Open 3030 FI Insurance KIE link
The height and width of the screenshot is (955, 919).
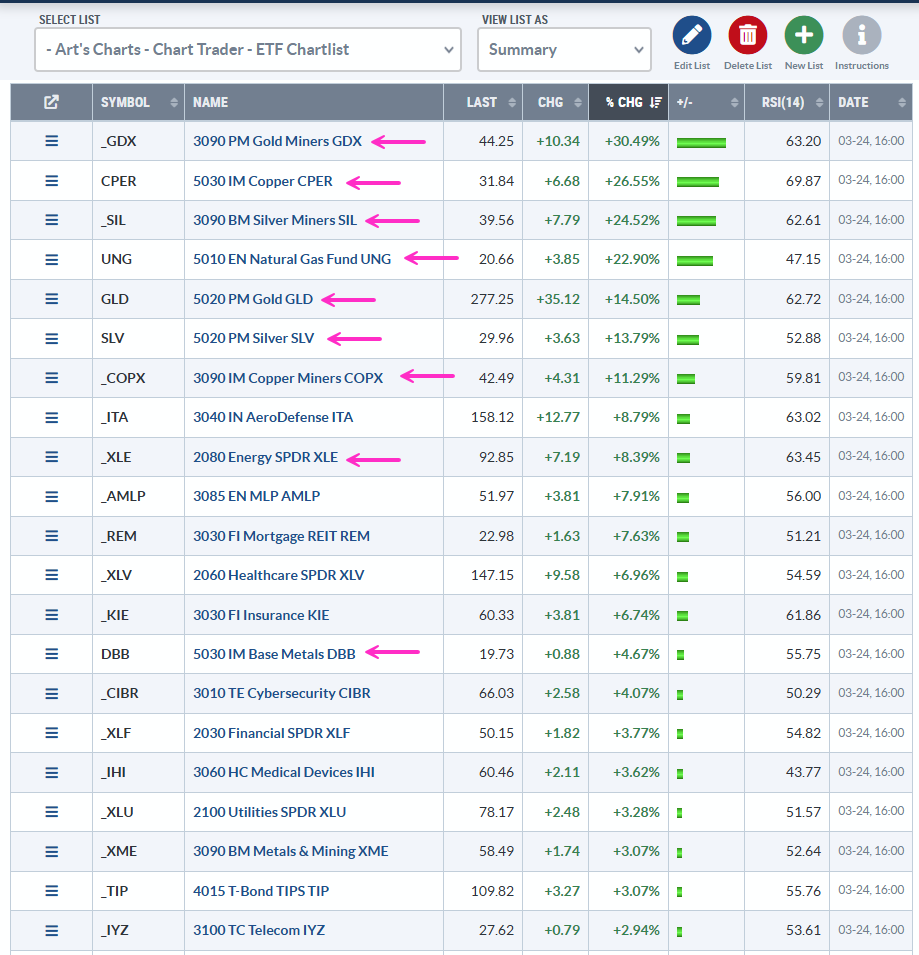[x=261, y=615]
